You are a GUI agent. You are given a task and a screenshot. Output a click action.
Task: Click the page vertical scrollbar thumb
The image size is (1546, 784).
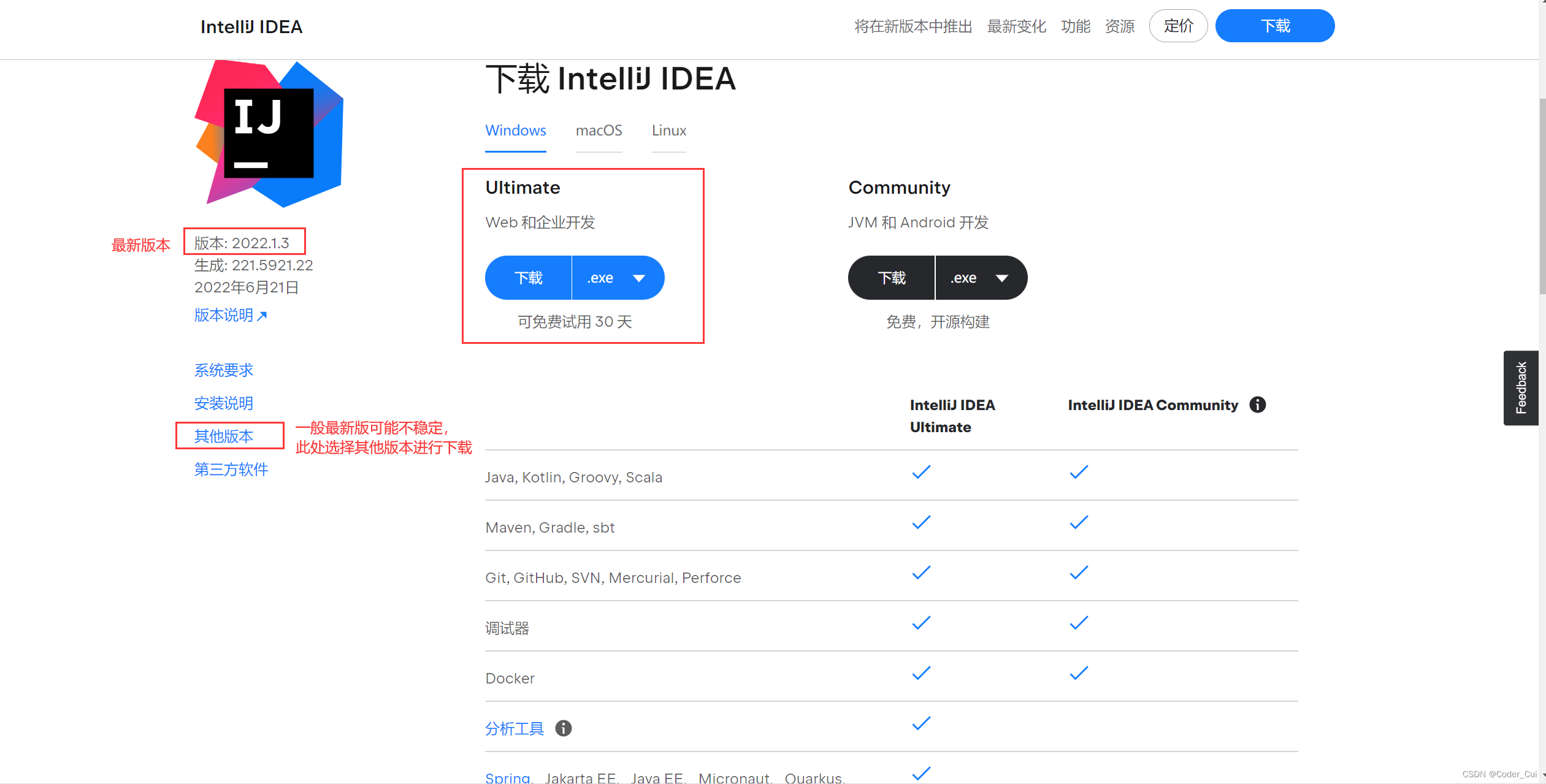click(x=1542, y=196)
